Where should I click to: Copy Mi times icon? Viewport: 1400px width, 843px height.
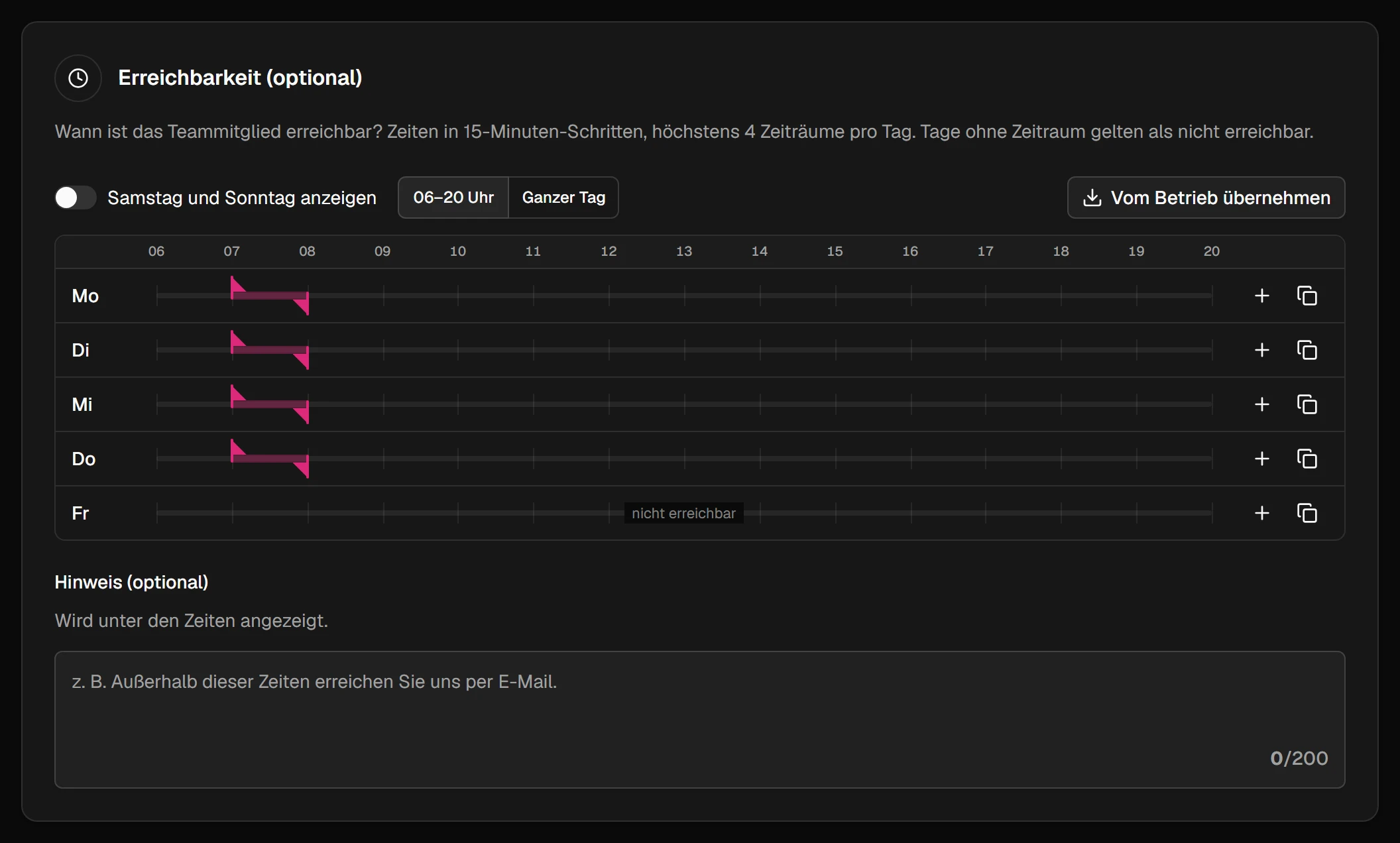(1307, 404)
